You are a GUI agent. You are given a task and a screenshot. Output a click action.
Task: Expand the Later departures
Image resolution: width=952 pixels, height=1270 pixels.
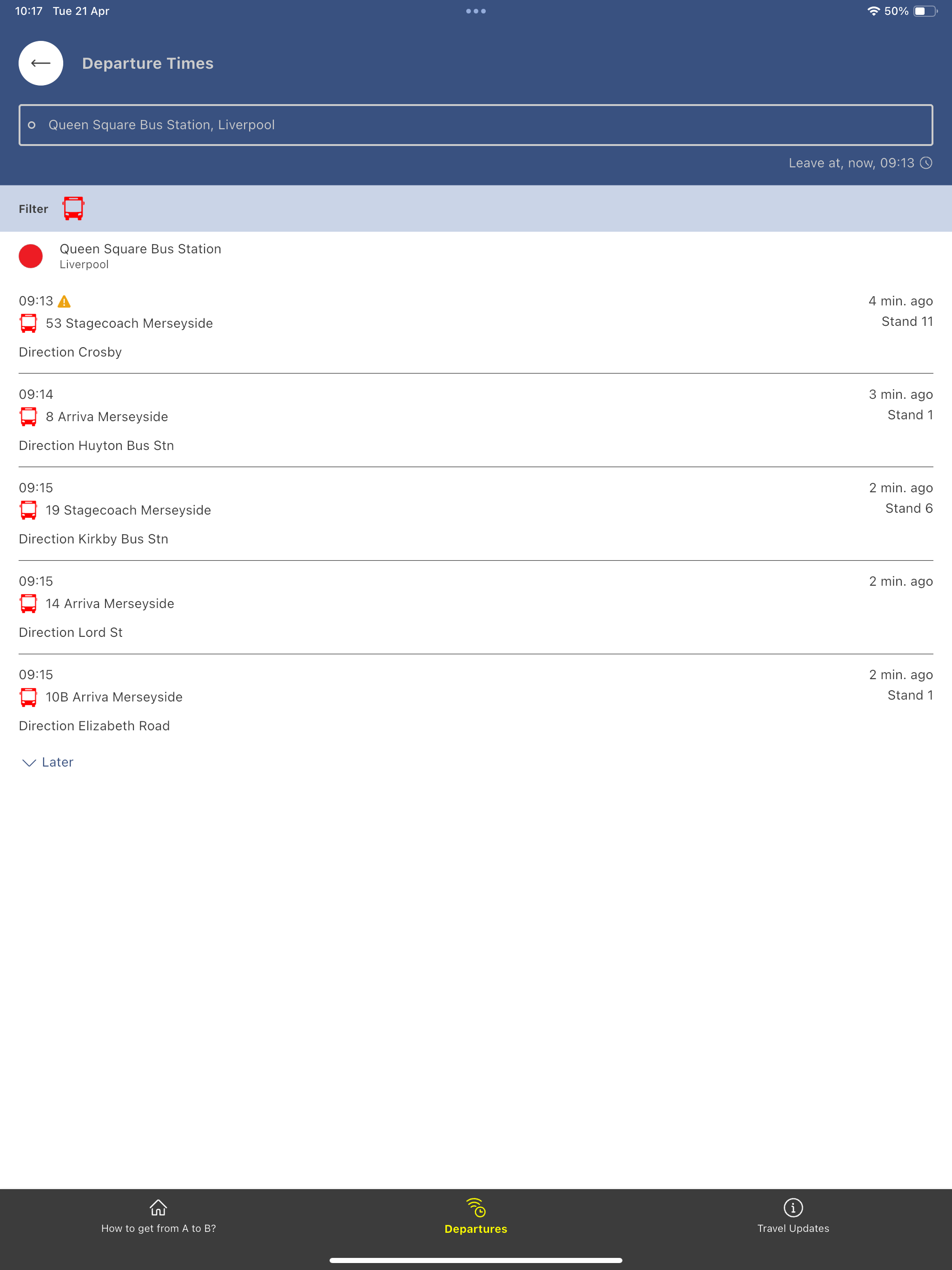click(48, 762)
